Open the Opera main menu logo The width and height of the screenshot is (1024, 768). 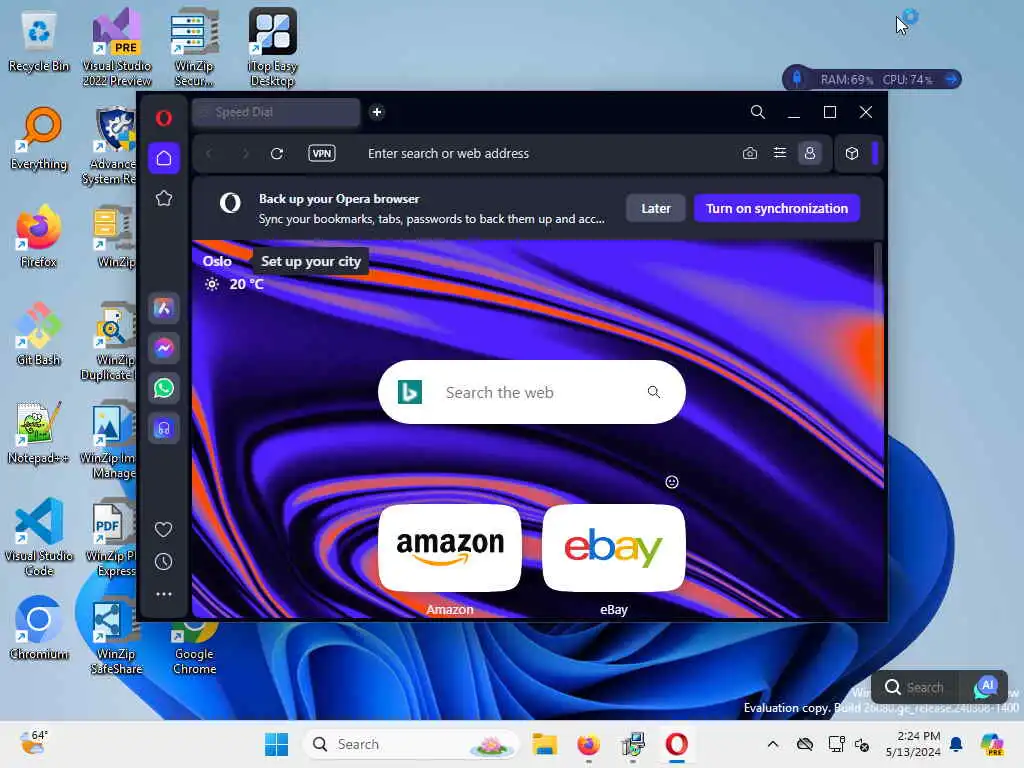pyautogui.click(x=163, y=118)
